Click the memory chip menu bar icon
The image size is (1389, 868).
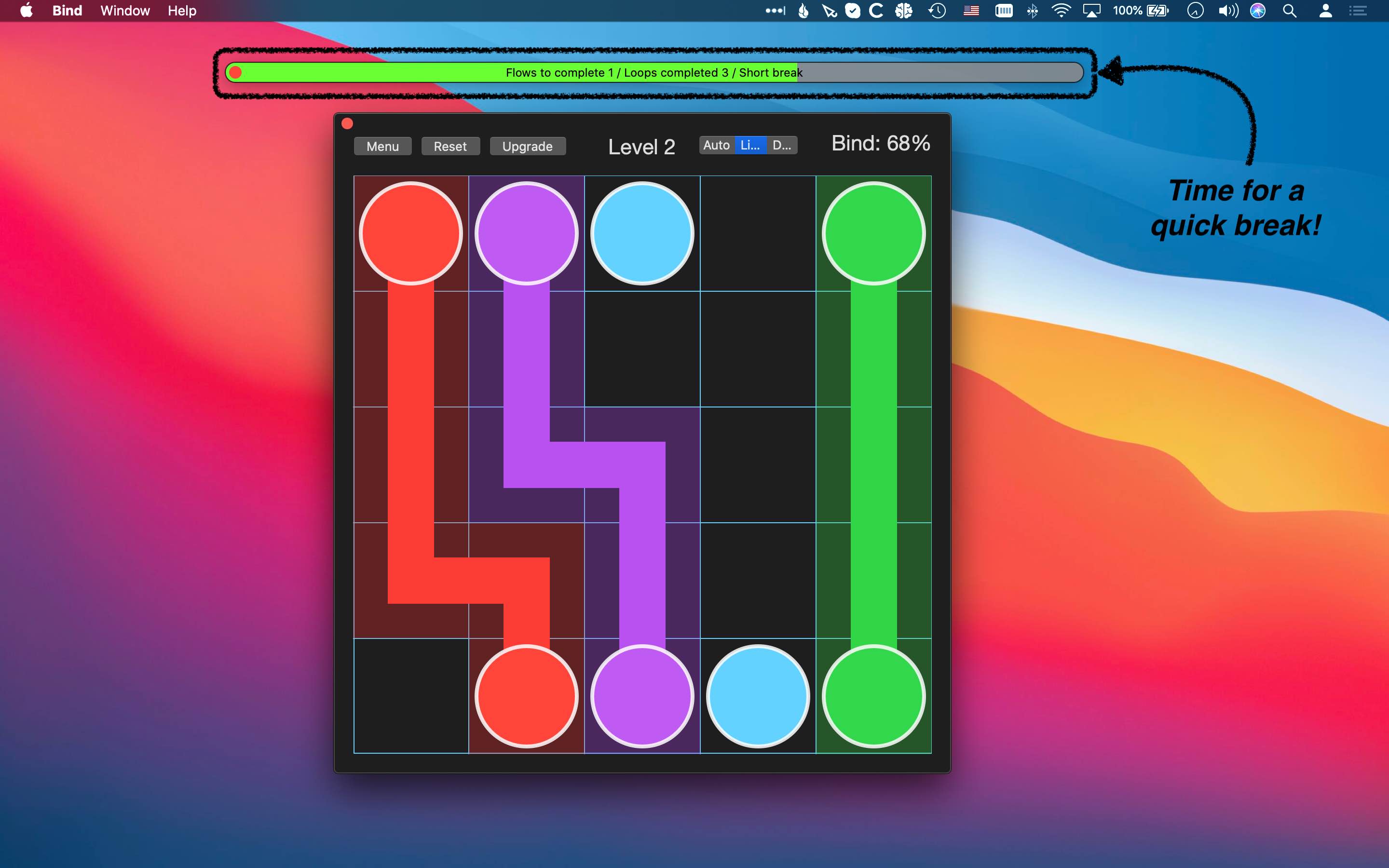[1004, 10]
